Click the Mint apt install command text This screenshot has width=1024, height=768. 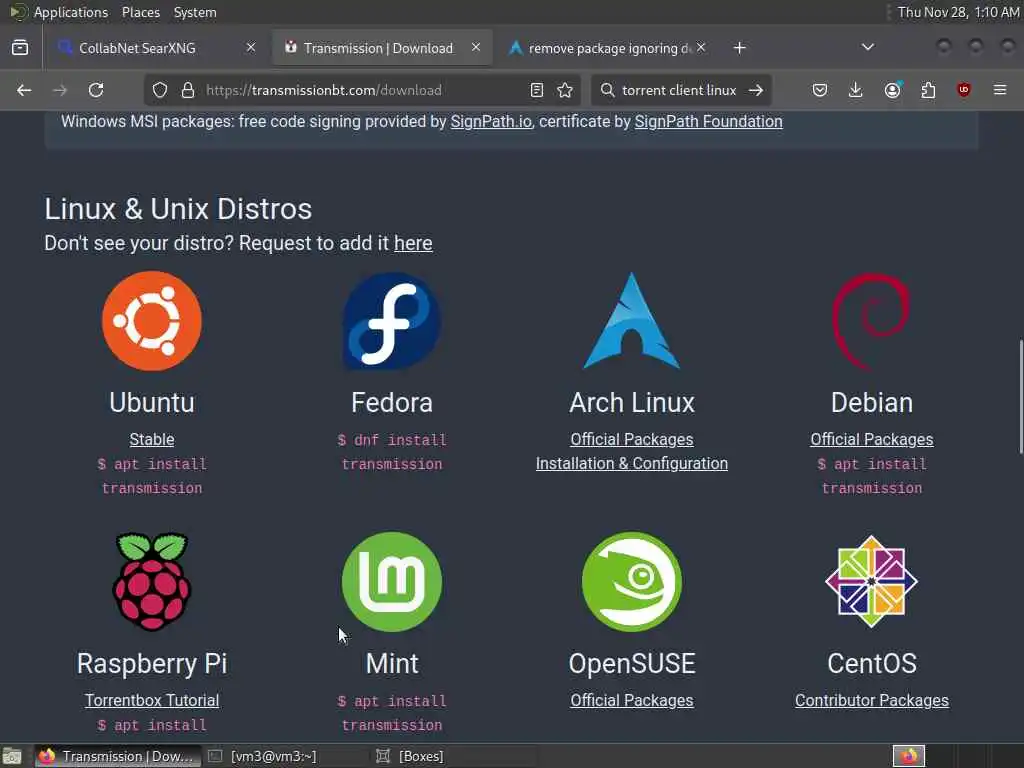pyautogui.click(x=392, y=713)
